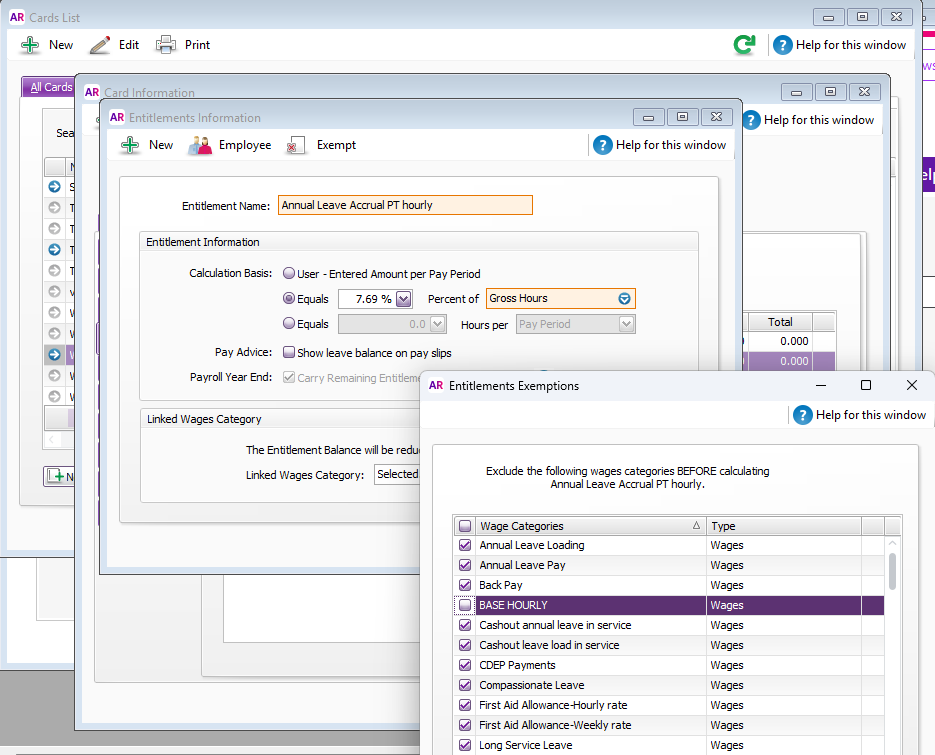Click the New icon in Cards List toolbar
The height and width of the screenshot is (755, 935).
31,45
